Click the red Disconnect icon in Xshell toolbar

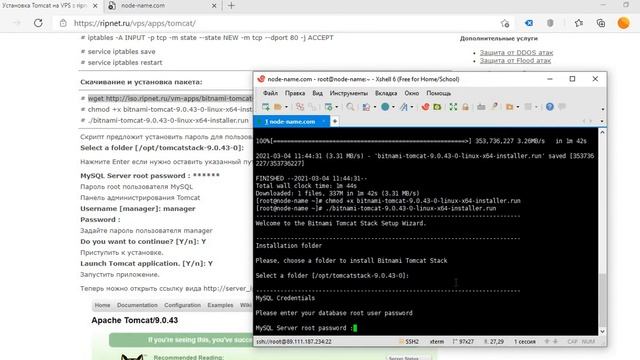tap(300, 107)
